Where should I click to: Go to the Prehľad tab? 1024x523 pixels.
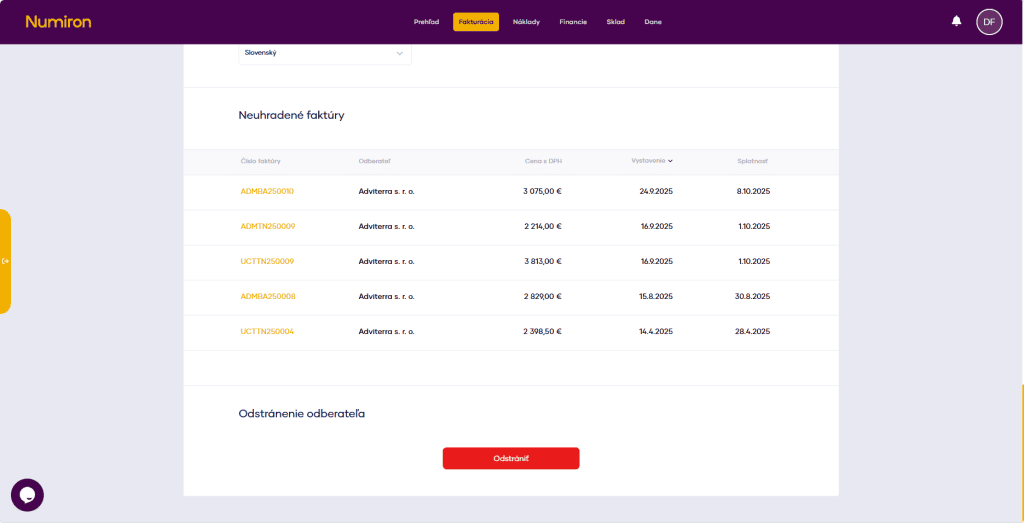tap(426, 22)
